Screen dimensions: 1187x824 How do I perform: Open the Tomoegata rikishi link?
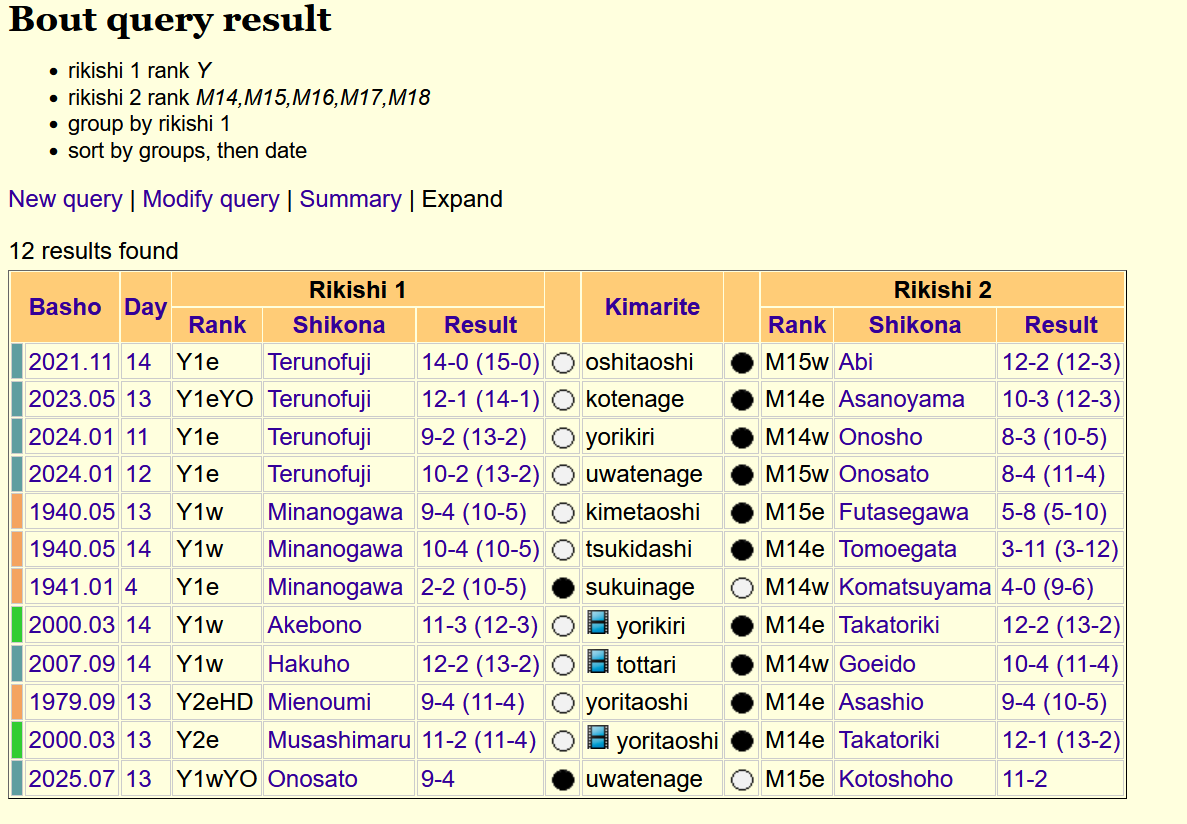click(897, 549)
